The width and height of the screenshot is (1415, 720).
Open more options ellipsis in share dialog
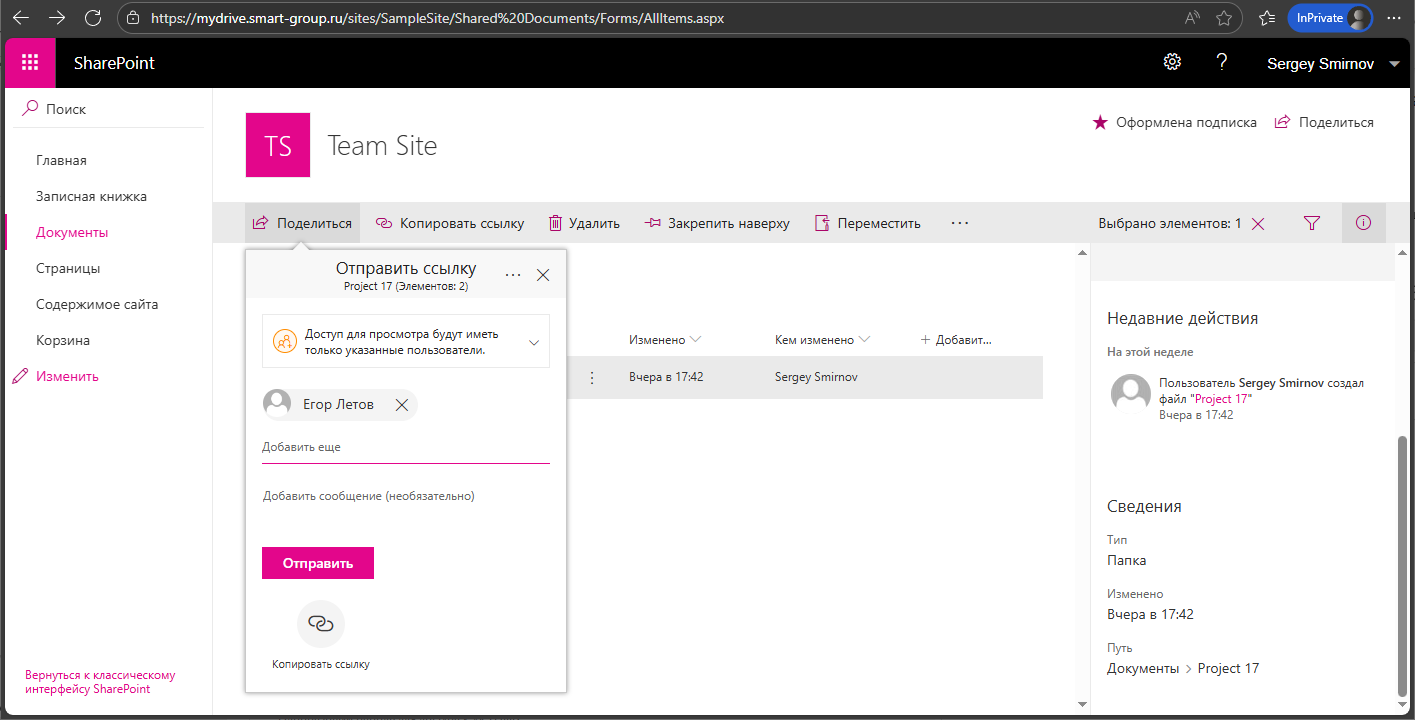point(513,275)
